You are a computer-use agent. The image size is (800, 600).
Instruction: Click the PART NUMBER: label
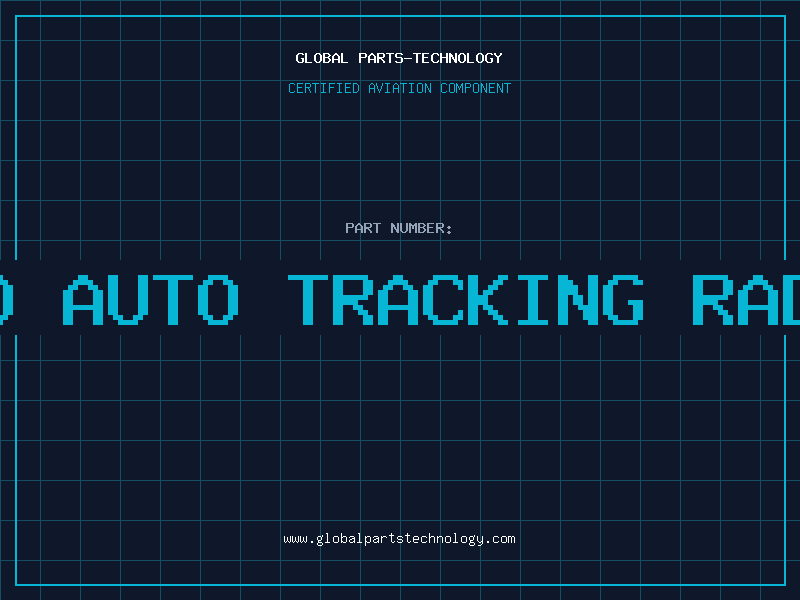(x=399, y=228)
